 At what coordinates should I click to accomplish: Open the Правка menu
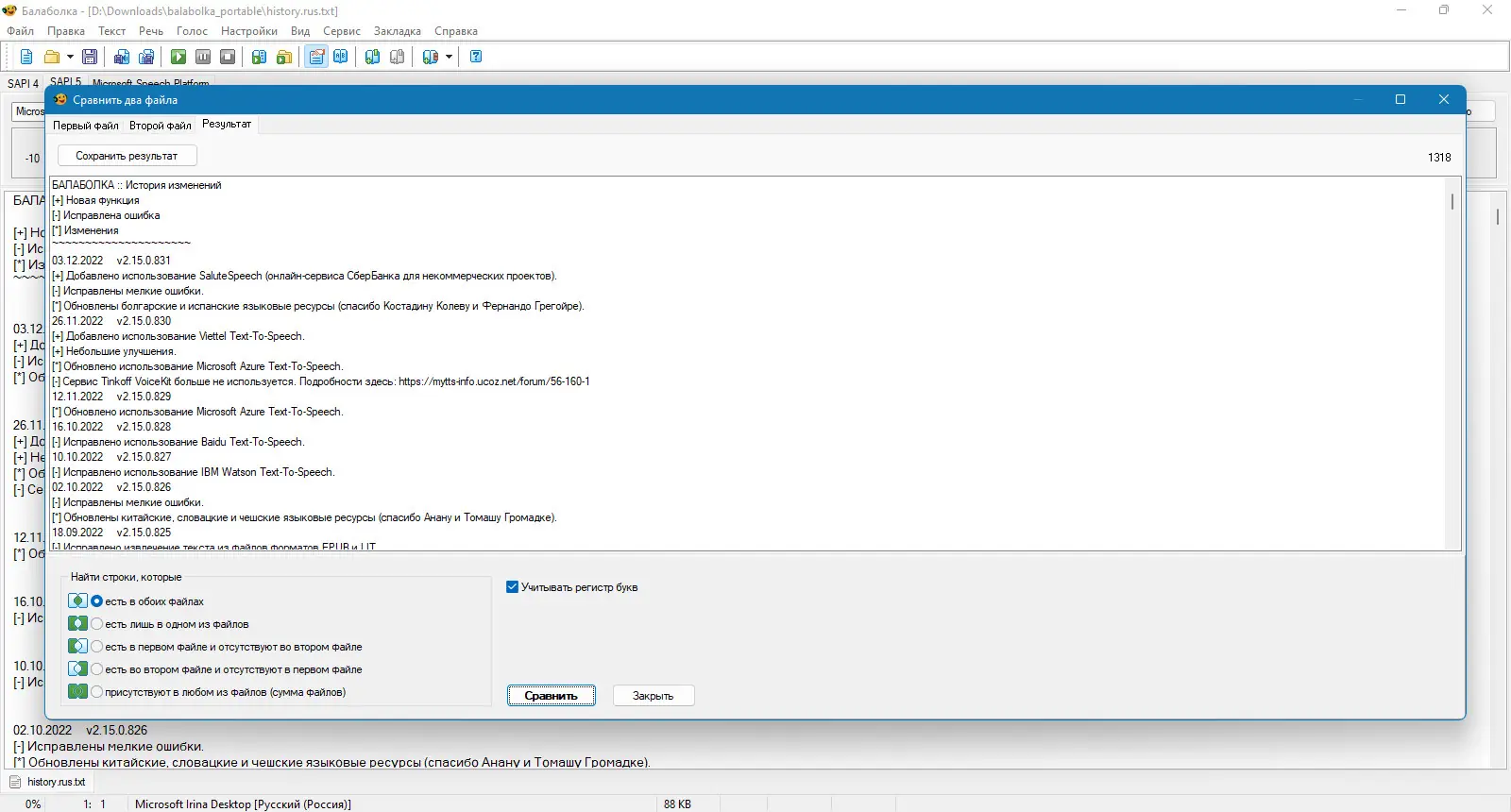click(66, 31)
